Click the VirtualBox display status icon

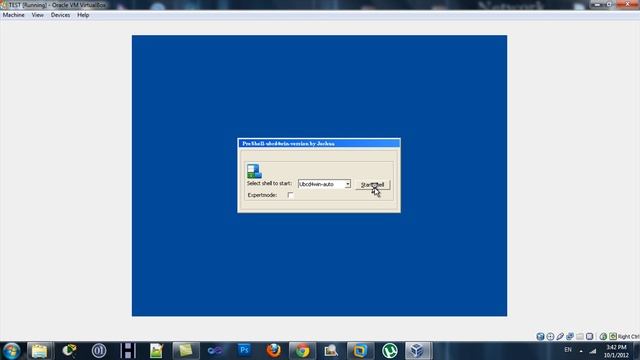[589, 336]
